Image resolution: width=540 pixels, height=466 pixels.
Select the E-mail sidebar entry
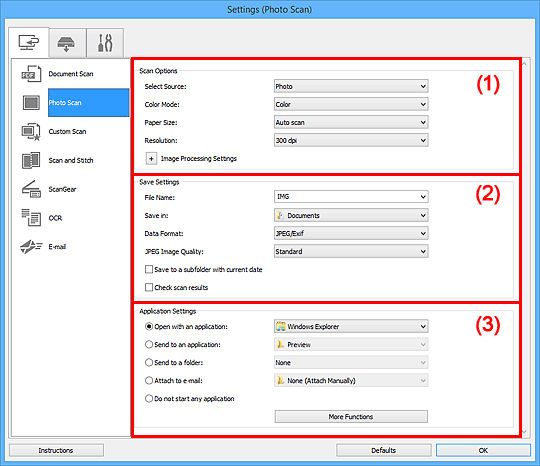(x=57, y=247)
